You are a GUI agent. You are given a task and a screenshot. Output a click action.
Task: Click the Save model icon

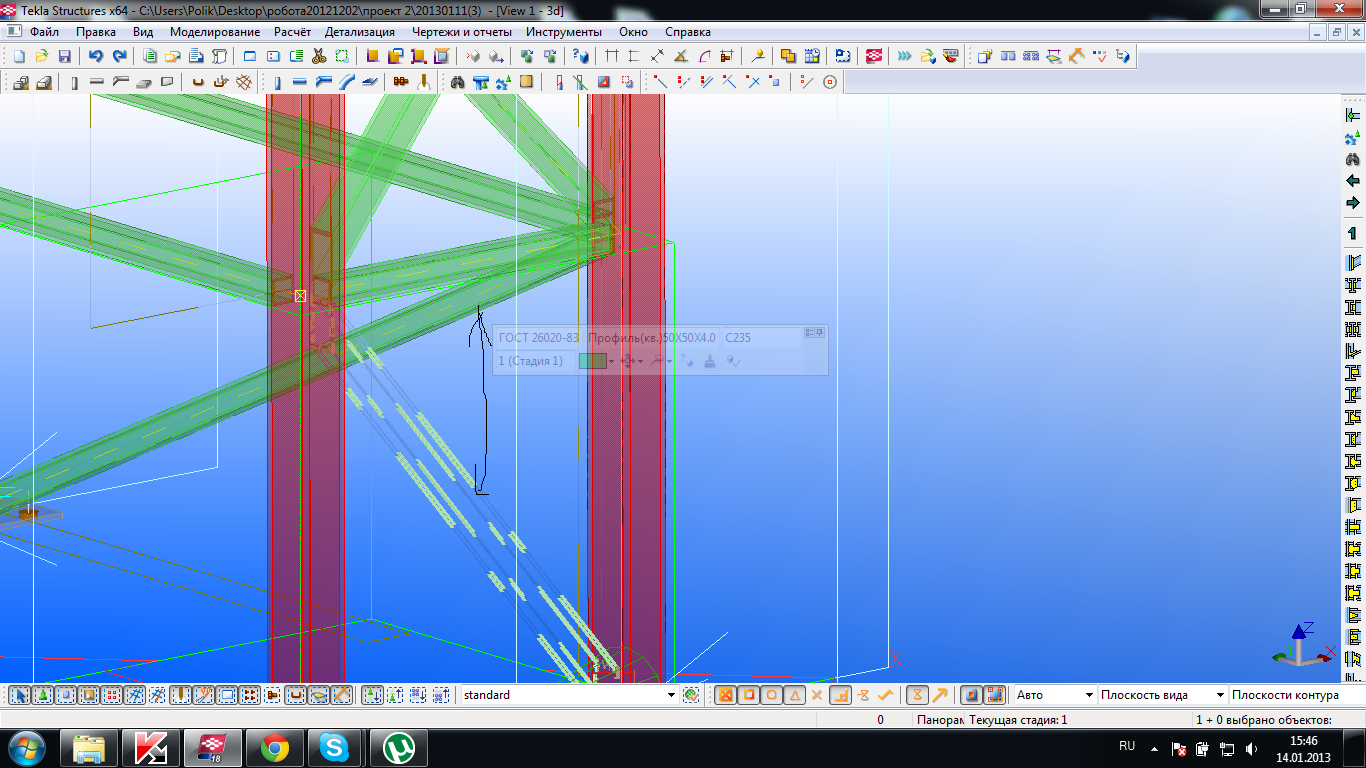coord(64,56)
